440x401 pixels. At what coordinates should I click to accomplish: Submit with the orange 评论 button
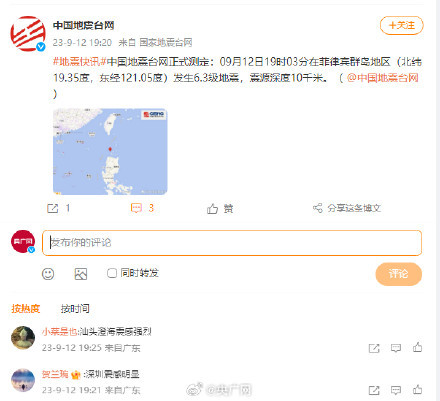399,274
